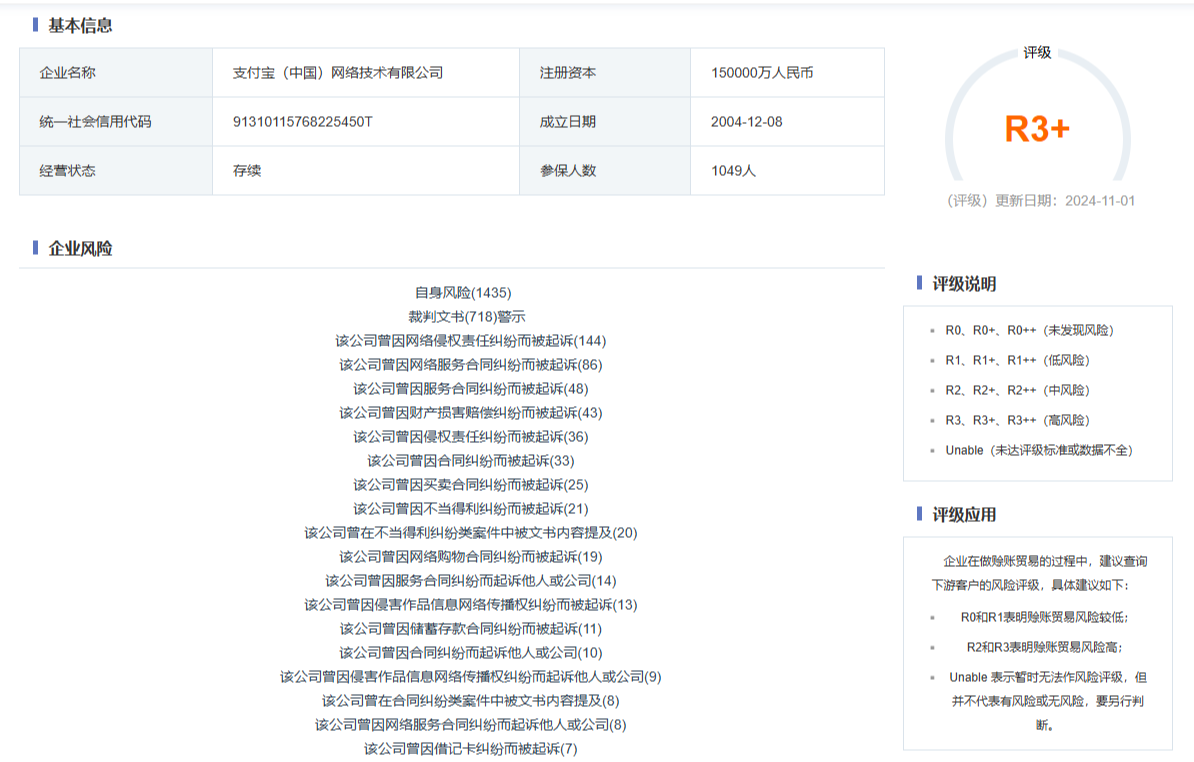
Task: Click 合同纠纷而被起诉(33) risk line
Action: (471, 461)
